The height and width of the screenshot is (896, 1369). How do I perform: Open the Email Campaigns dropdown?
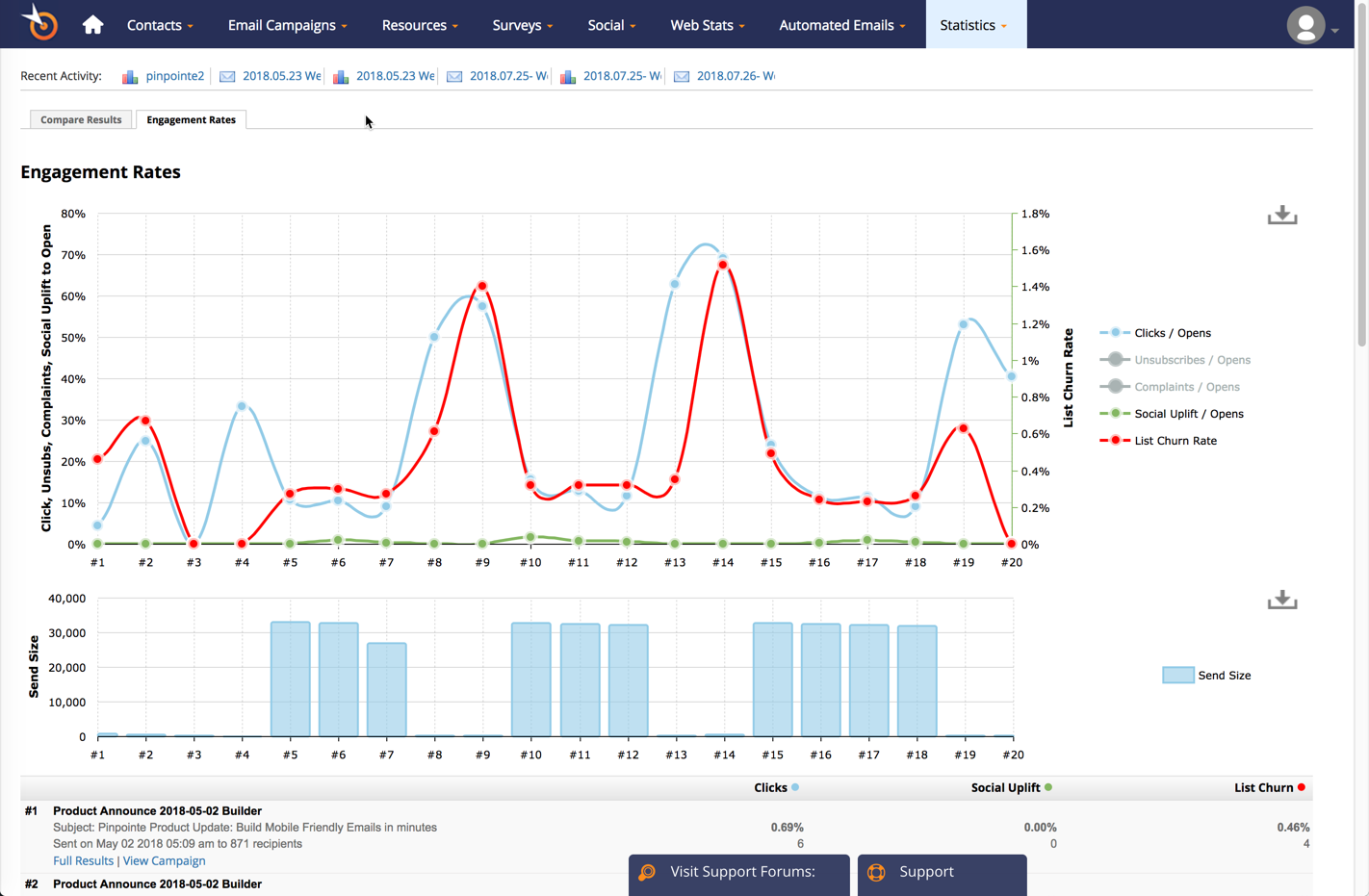[287, 25]
